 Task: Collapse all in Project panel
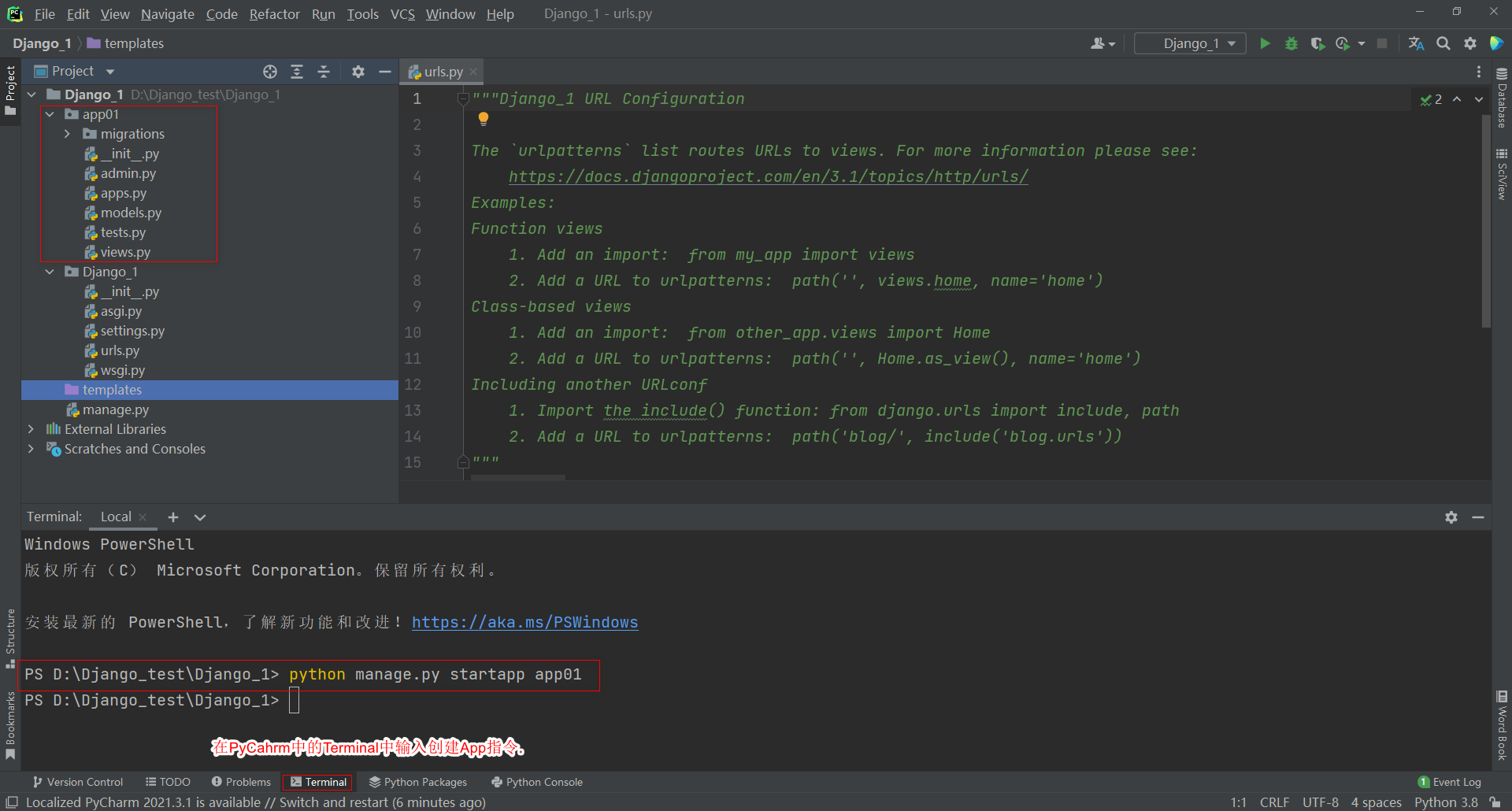(x=324, y=72)
